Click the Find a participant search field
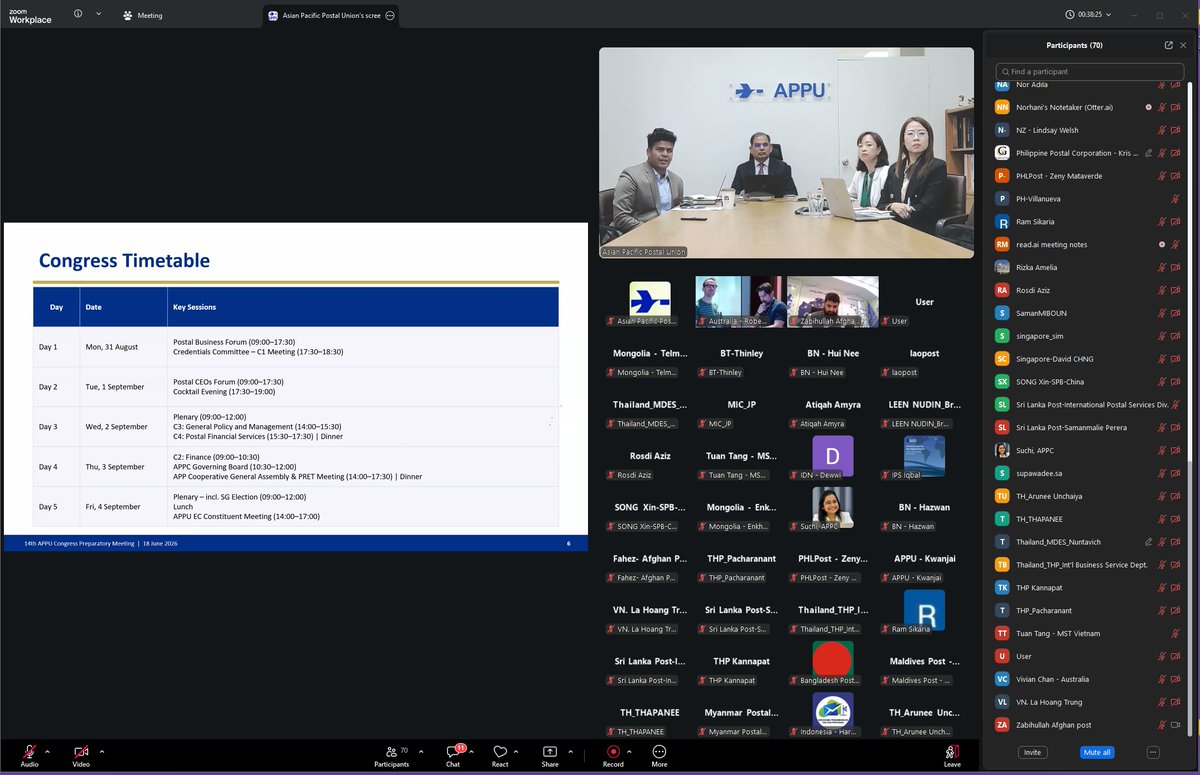Viewport: 1200px width, 775px height. [1091, 72]
